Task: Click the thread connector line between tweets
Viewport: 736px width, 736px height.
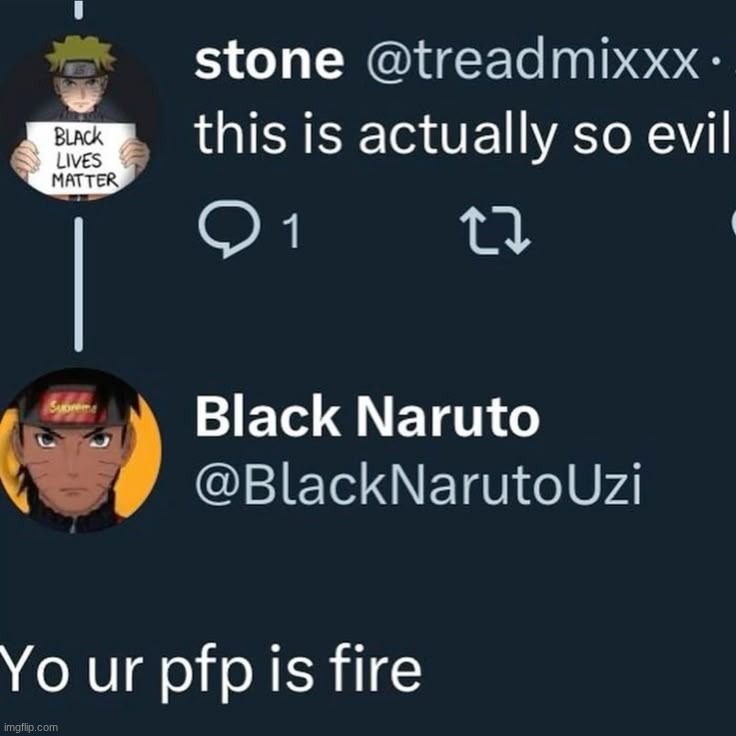Action: click(x=78, y=284)
